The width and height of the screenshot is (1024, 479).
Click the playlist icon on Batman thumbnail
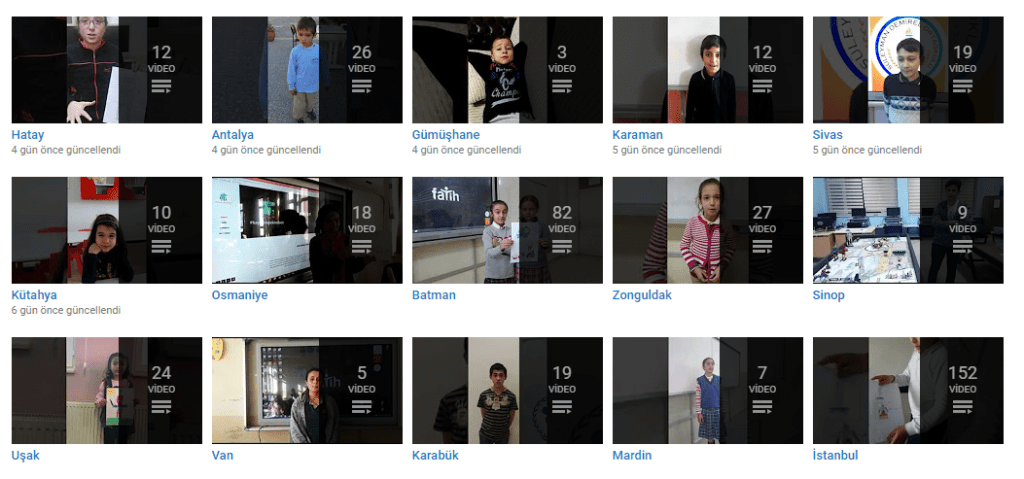pos(562,246)
